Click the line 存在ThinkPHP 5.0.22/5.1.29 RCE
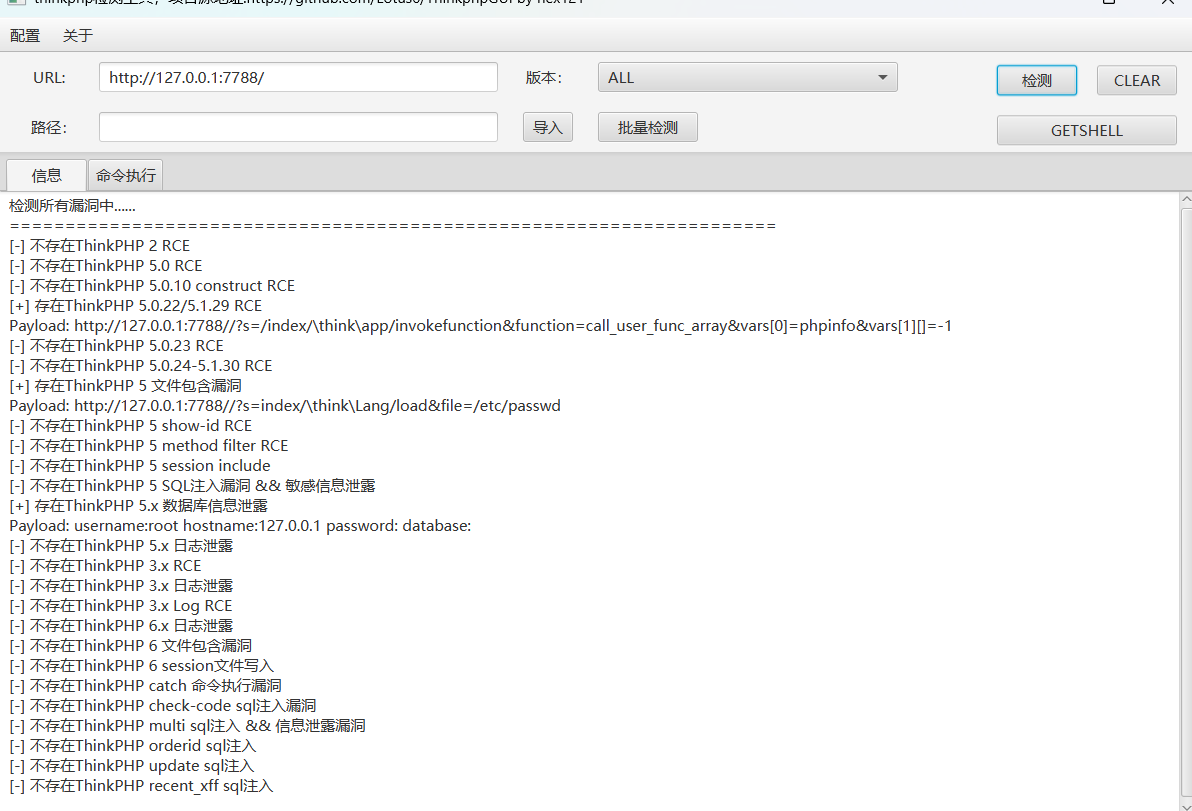Image resolution: width=1192 pixels, height=811 pixels. point(136,306)
